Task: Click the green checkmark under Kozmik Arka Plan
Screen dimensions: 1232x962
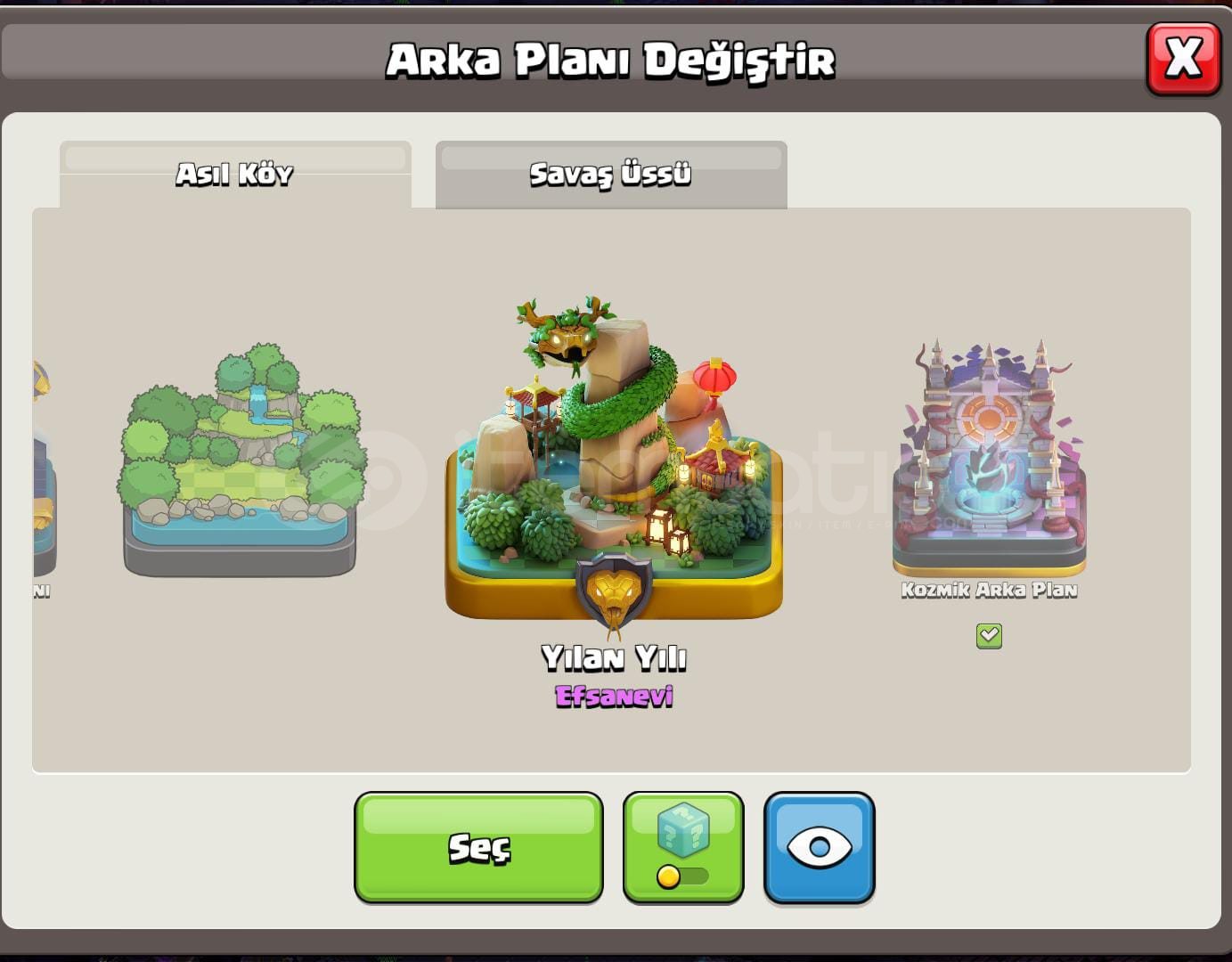Action: click(x=989, y=636)
